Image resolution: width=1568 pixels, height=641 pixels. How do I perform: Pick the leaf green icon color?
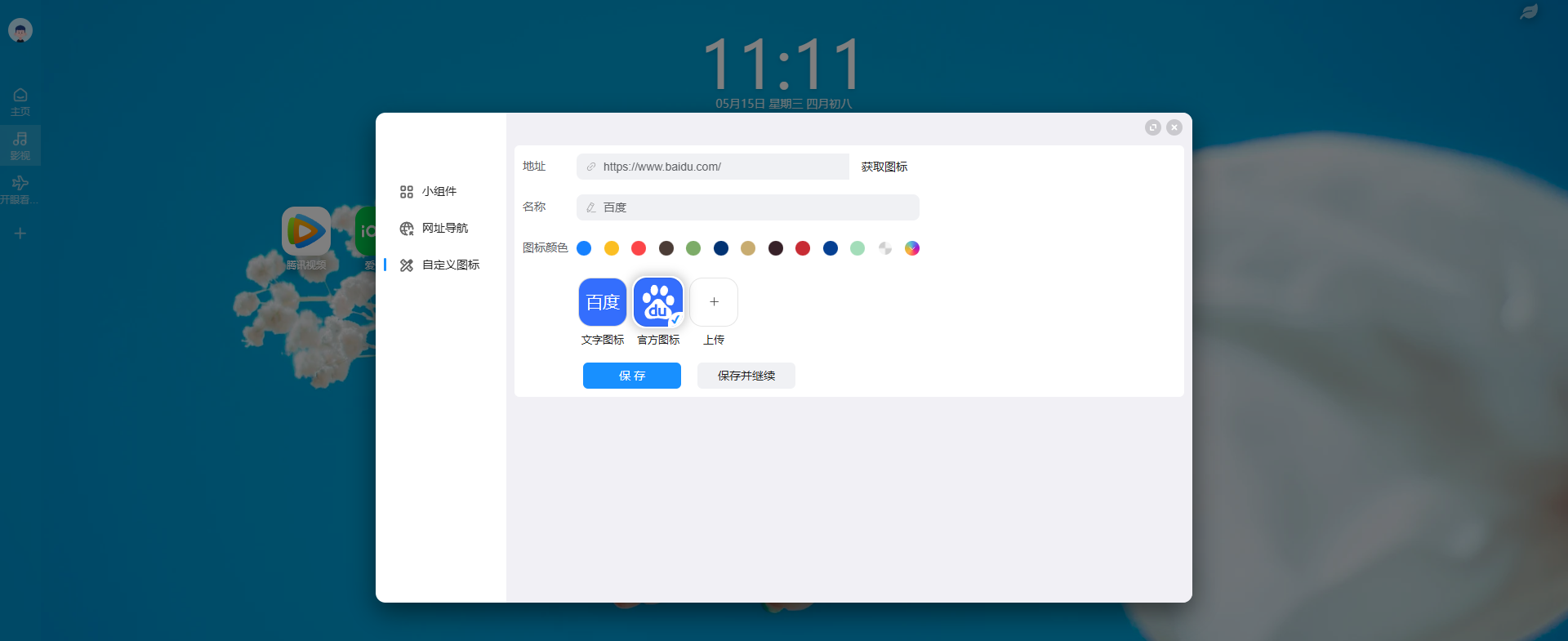pos(693,248)
